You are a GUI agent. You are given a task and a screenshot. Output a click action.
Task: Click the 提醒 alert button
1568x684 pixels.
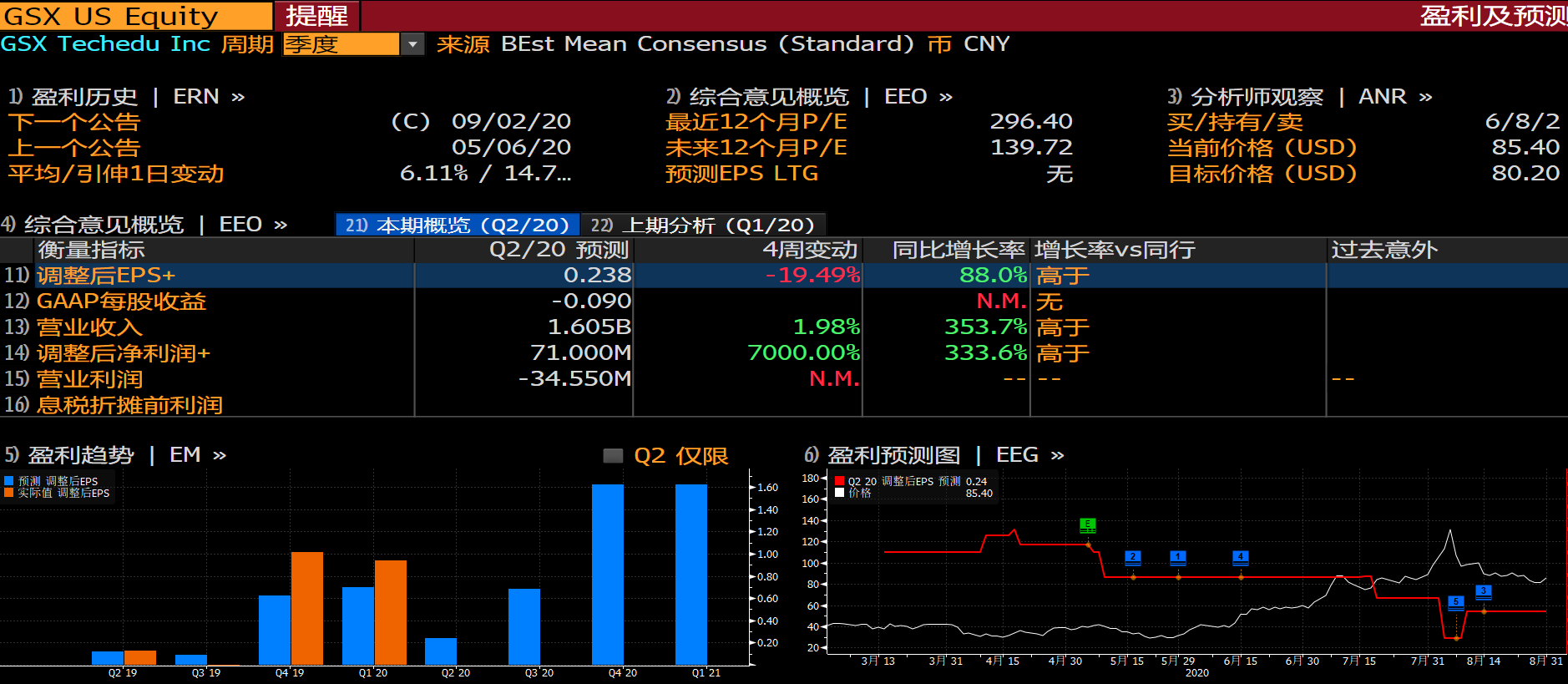pyautogui.click(x=317, y=16)
